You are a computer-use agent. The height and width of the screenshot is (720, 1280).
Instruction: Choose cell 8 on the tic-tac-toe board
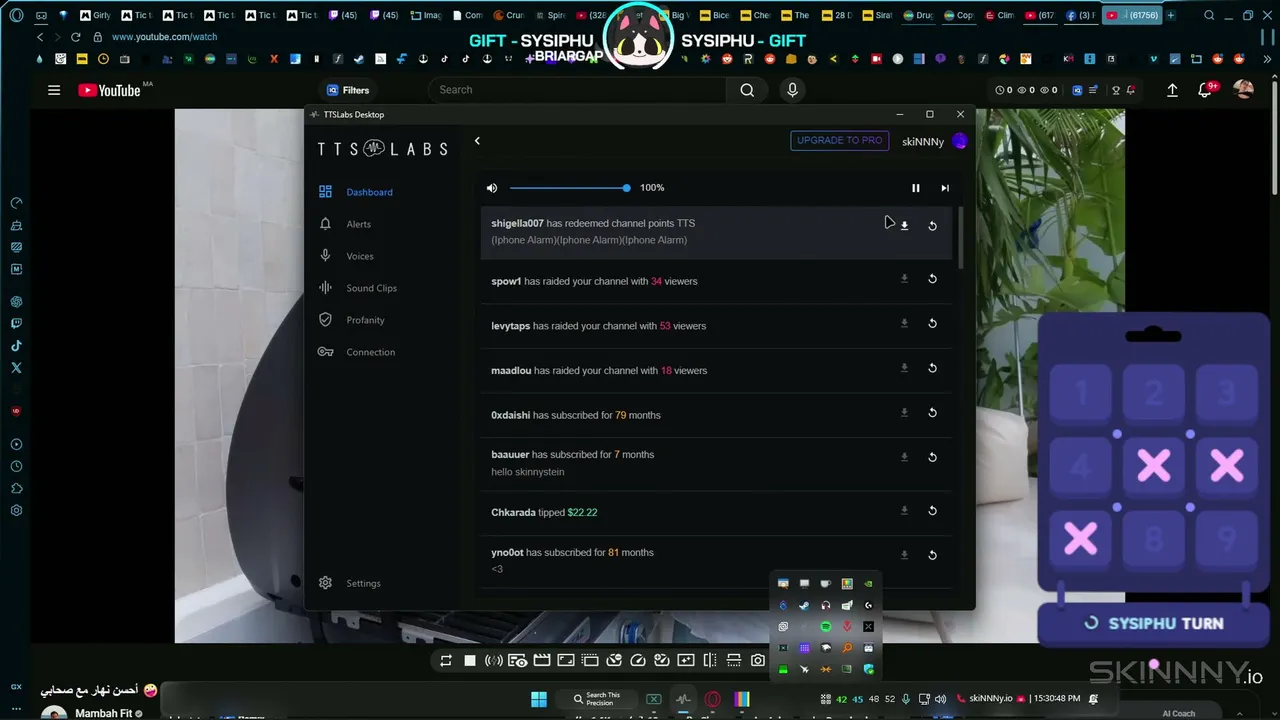(x=1154, y=540)
